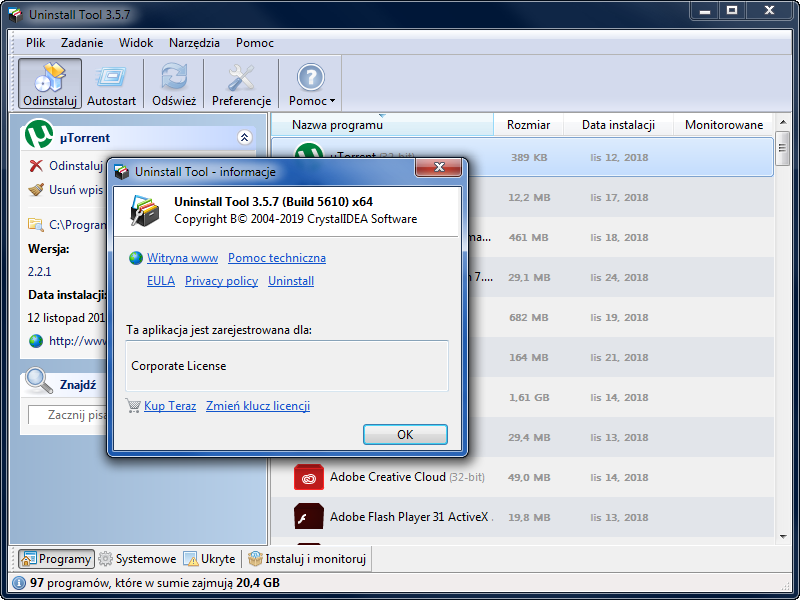Click the Usuń wpis broom icon
Viewport: 800px width, 600px height.
click(x=36, y=190)
